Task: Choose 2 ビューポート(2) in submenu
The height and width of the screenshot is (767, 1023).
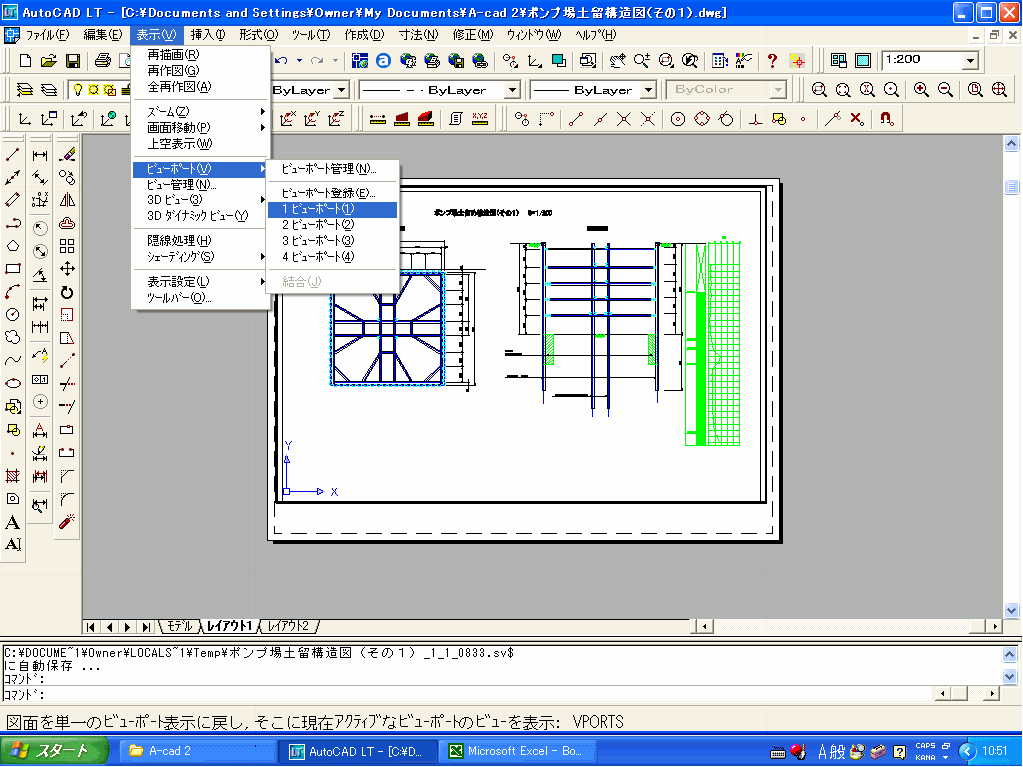Action: 333,225
